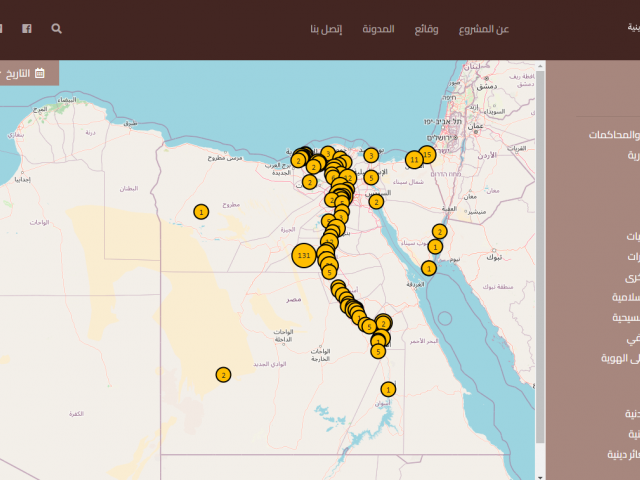Go to المدونة blog page
The image size is (640, 480).
(x=378, y=29)
